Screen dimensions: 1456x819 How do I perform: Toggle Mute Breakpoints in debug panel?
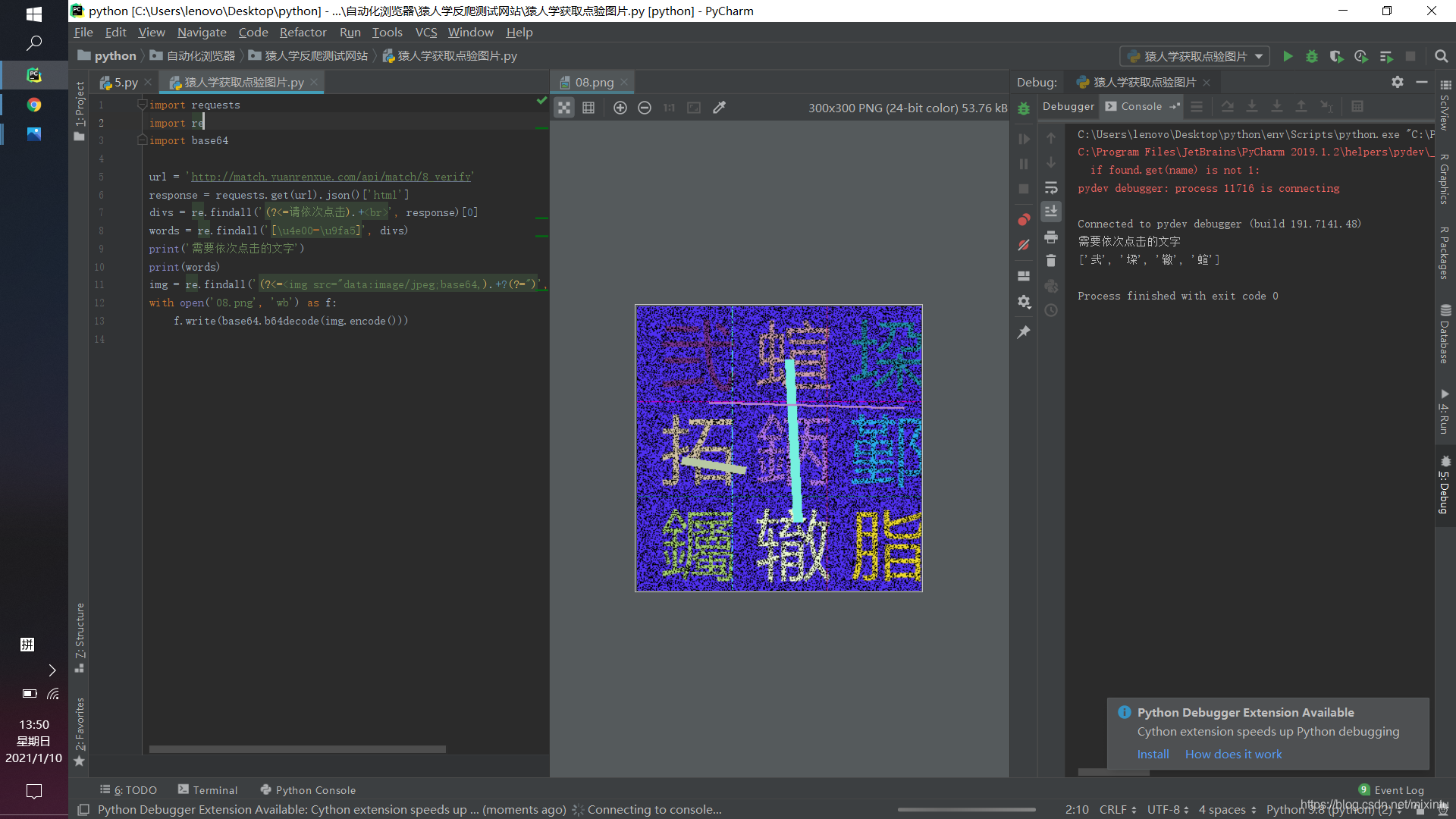[x=1024, y=245]
